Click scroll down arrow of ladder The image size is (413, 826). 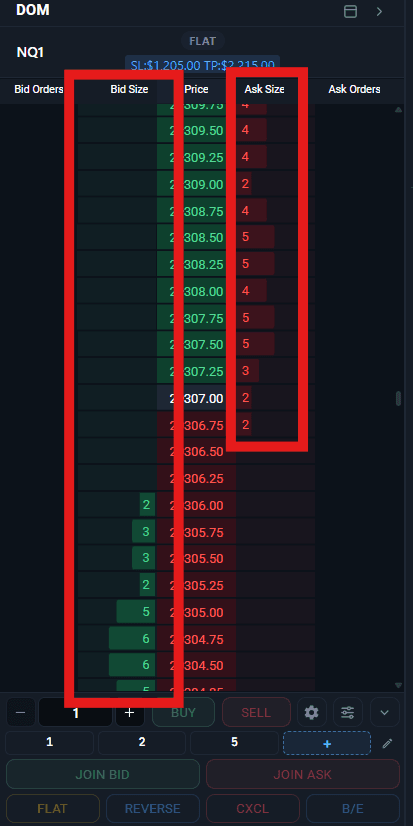click(x=399, y=685)
